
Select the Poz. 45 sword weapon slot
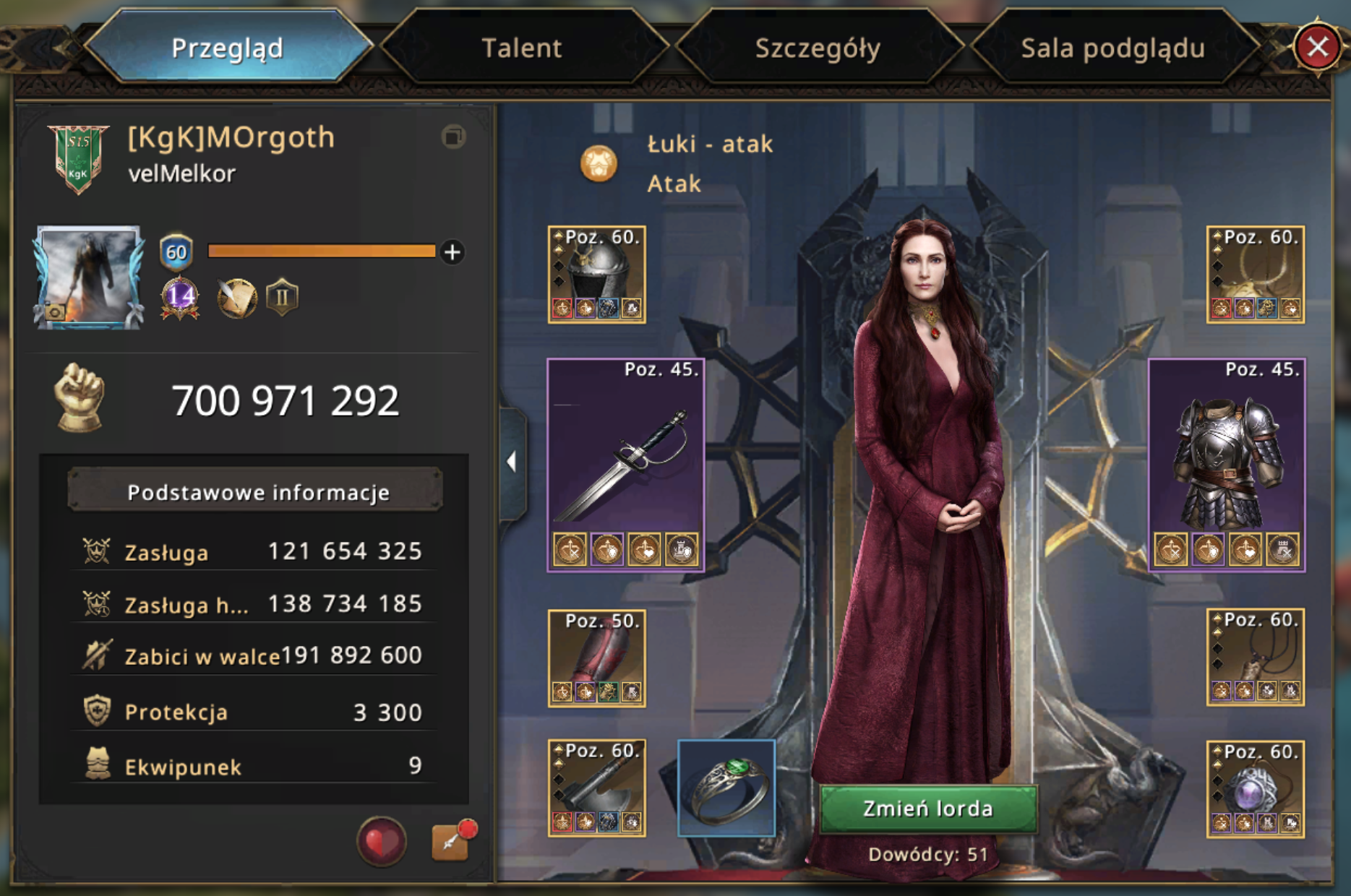pos(626,465)
